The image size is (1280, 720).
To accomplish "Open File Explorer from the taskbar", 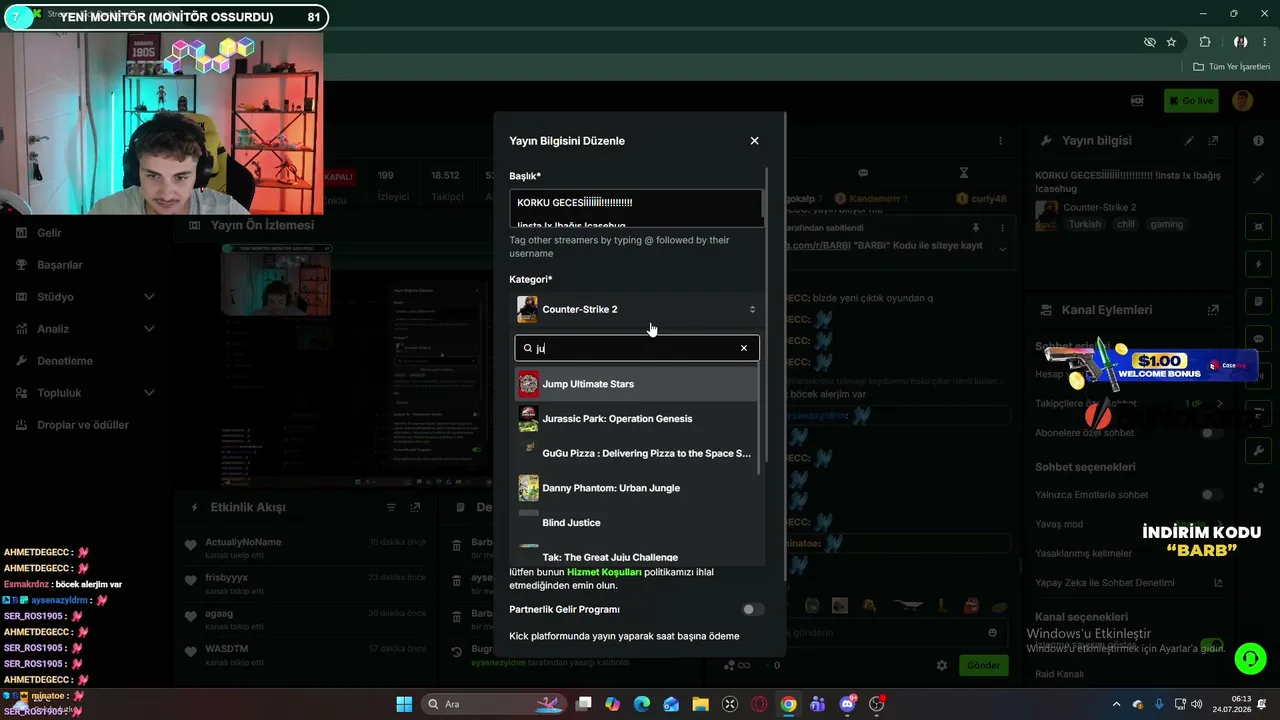I will coord(700,704).
